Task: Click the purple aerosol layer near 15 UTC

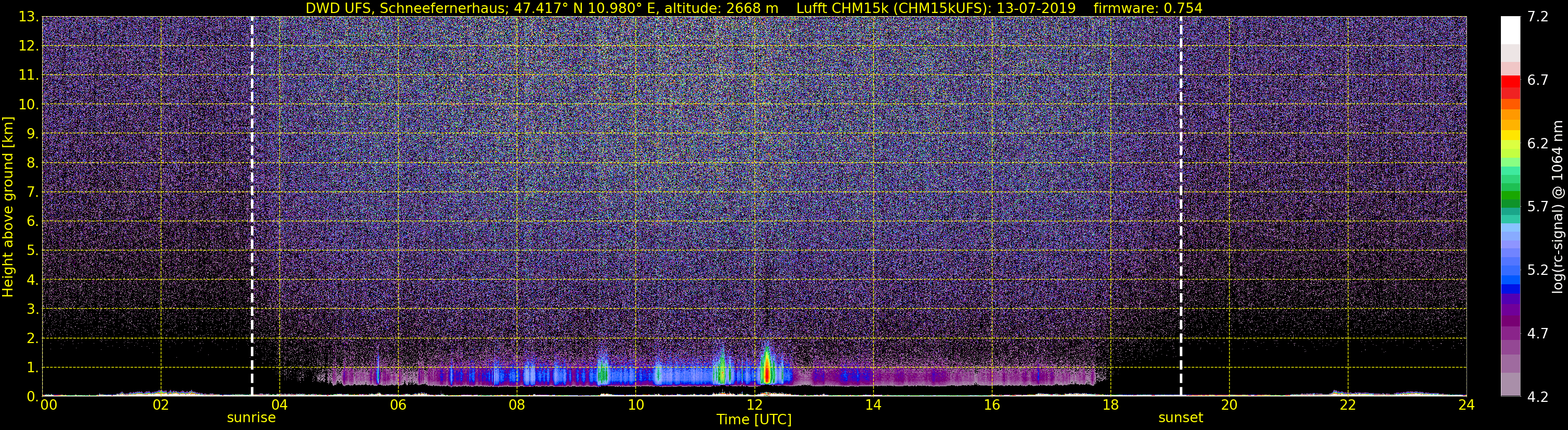Action: pos(933,376)
